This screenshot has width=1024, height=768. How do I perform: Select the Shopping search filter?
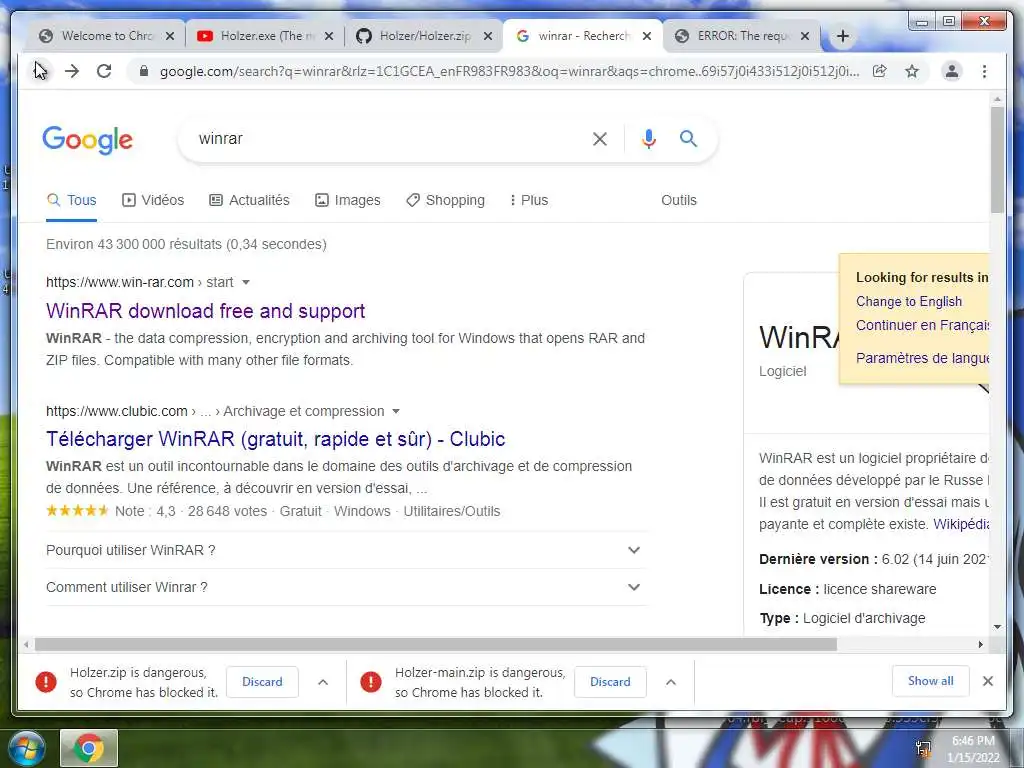[x=445, y=200]
